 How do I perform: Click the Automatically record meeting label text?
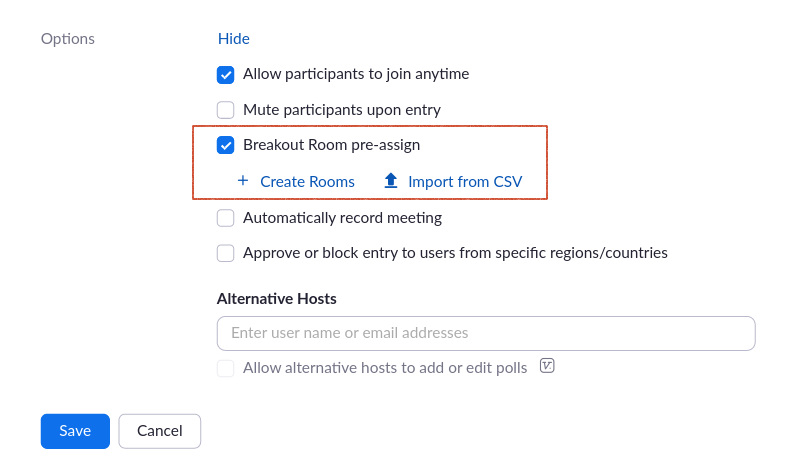(342, 218)
